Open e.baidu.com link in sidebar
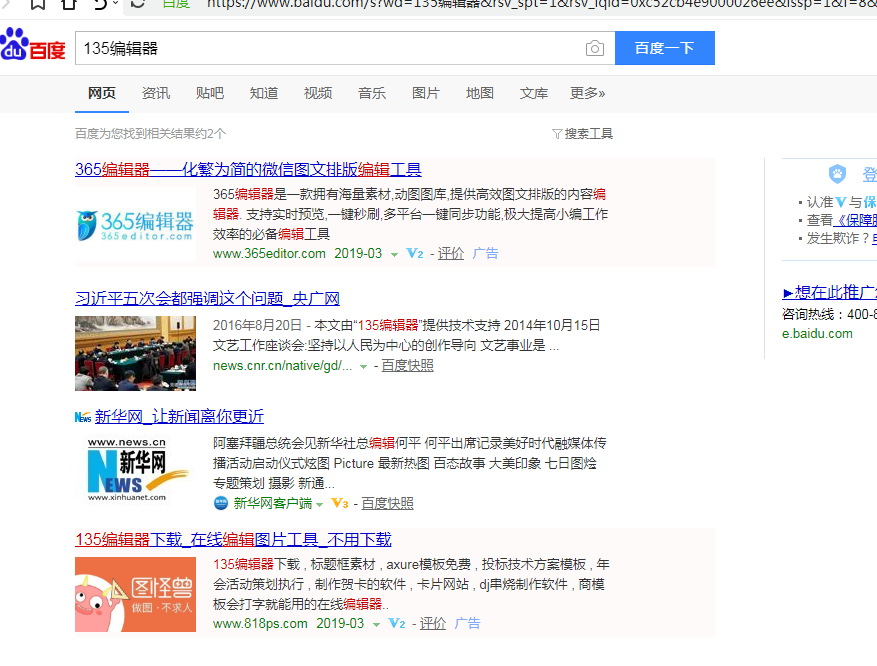 point(817,334)
